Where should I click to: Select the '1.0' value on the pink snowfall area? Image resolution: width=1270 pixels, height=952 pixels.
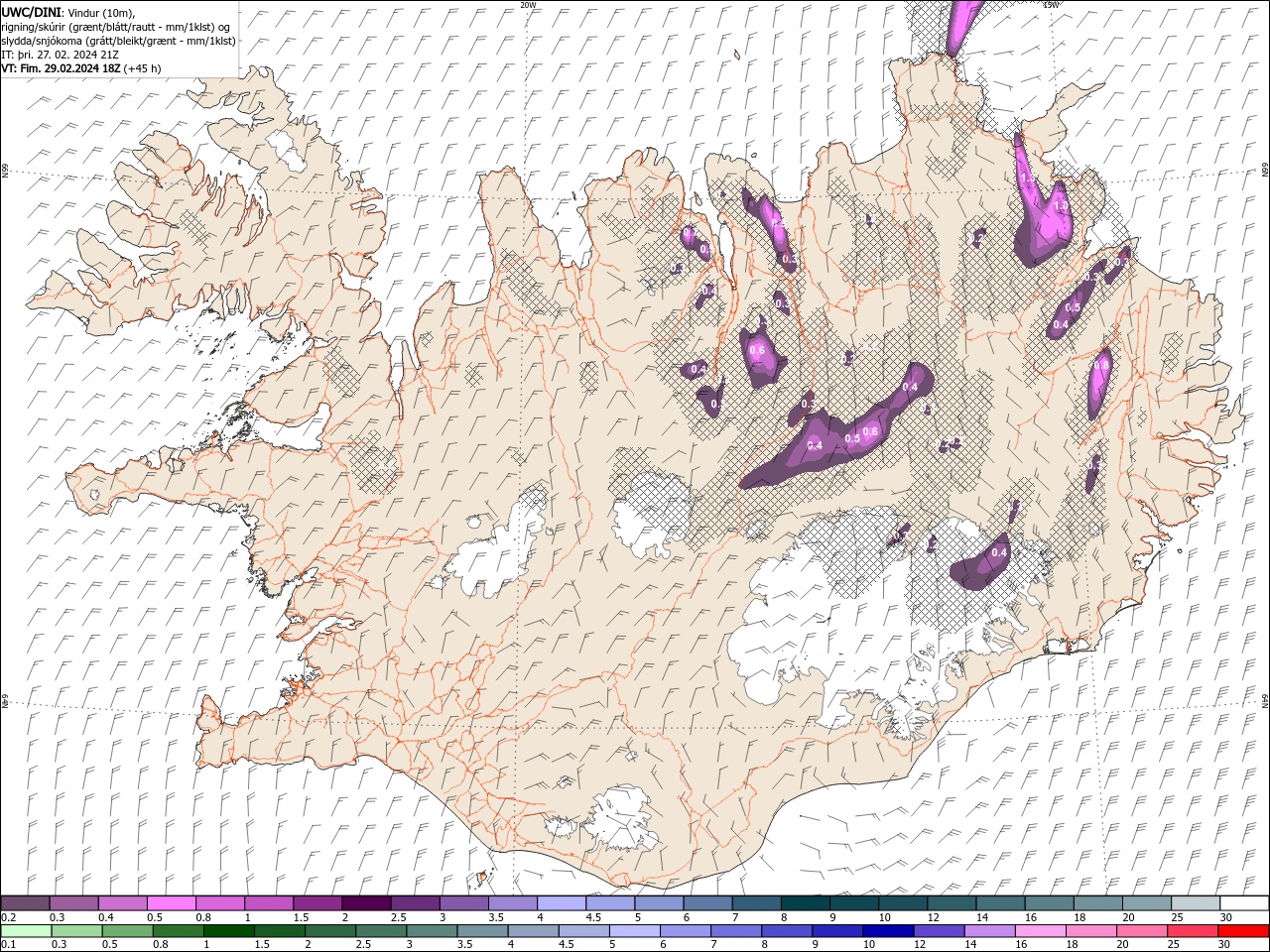coord(1060,205)
